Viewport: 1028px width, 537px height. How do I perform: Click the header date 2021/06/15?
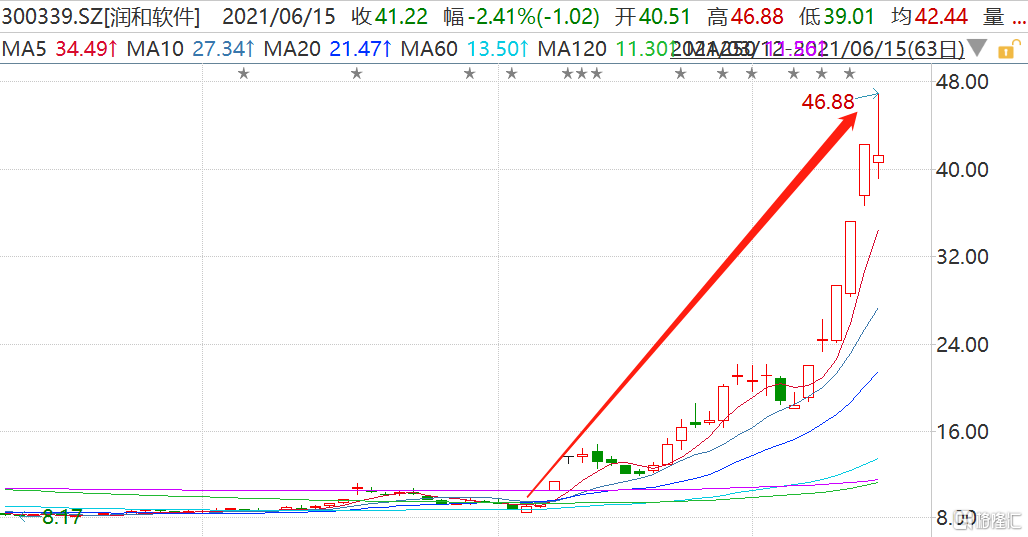tap(279, 16)
